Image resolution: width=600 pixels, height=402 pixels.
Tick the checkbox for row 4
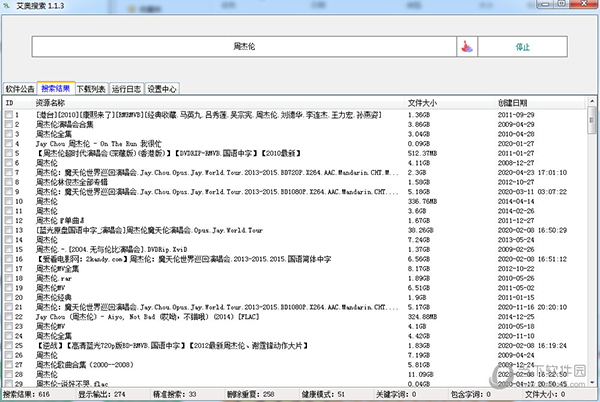coord(8,143)
